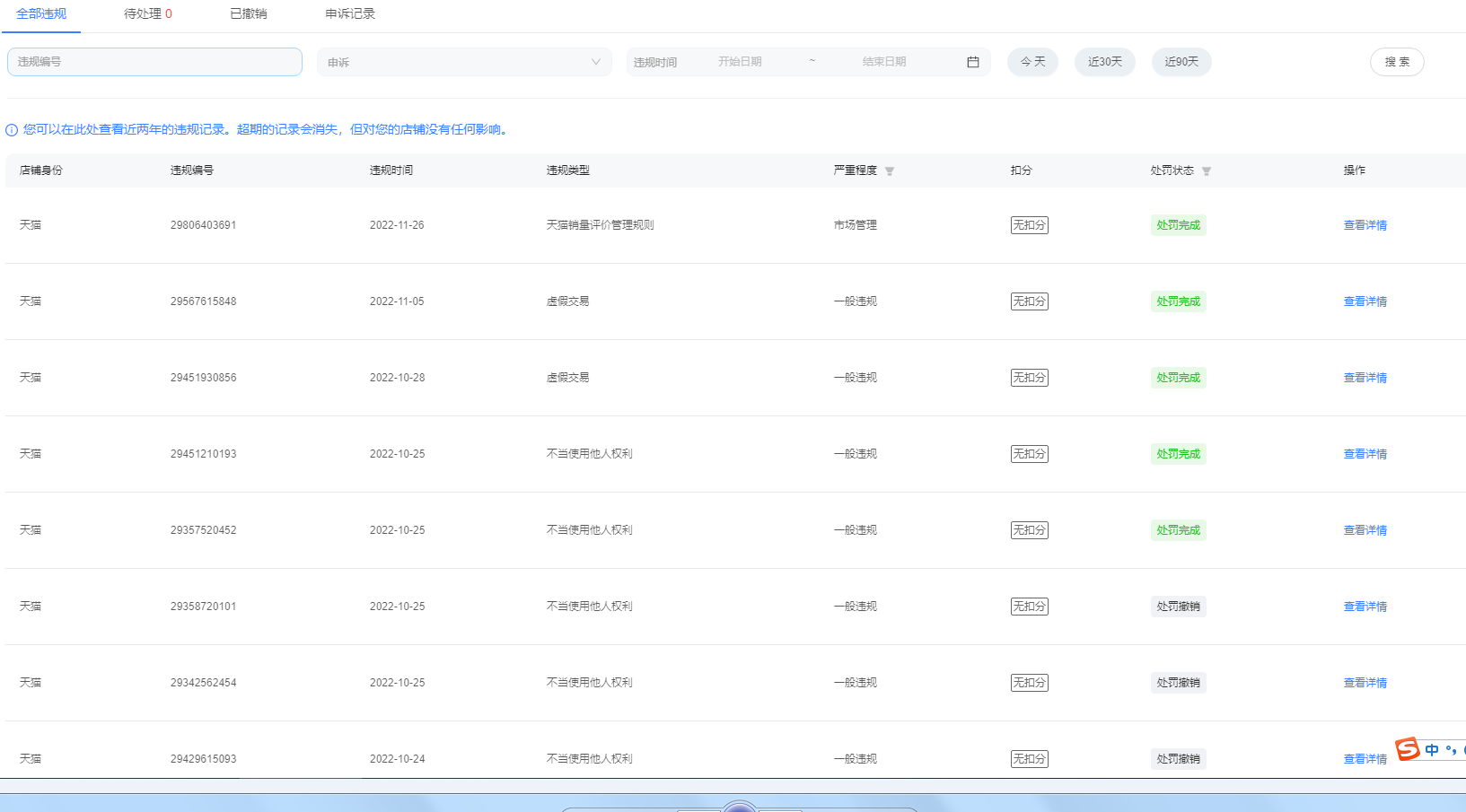
Task: View details for violation 29806403691
Action: 1365,225
